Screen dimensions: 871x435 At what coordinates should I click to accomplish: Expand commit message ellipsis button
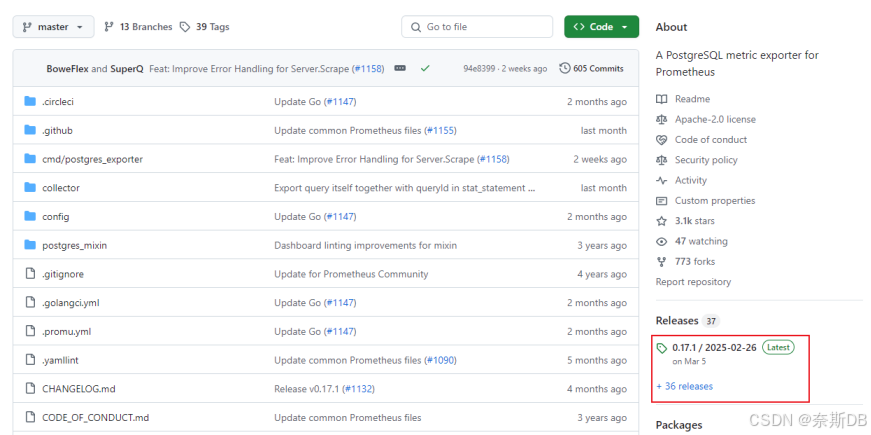399,68
